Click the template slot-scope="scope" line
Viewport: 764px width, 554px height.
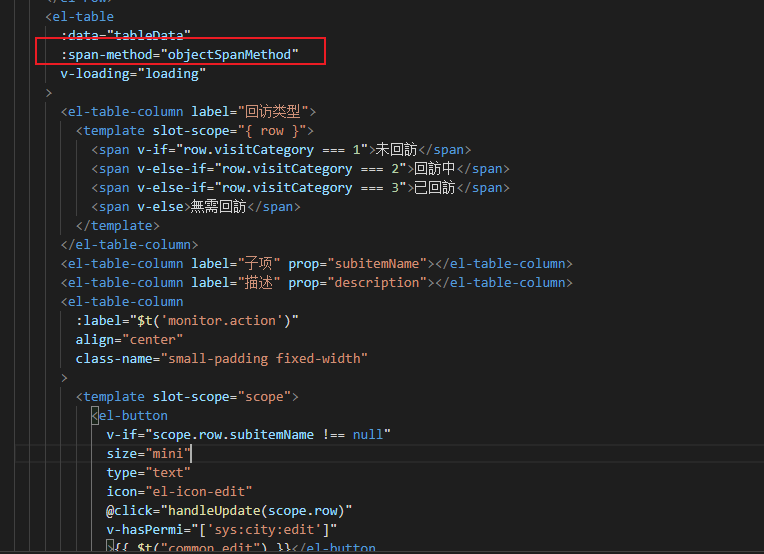click(187, 397)
